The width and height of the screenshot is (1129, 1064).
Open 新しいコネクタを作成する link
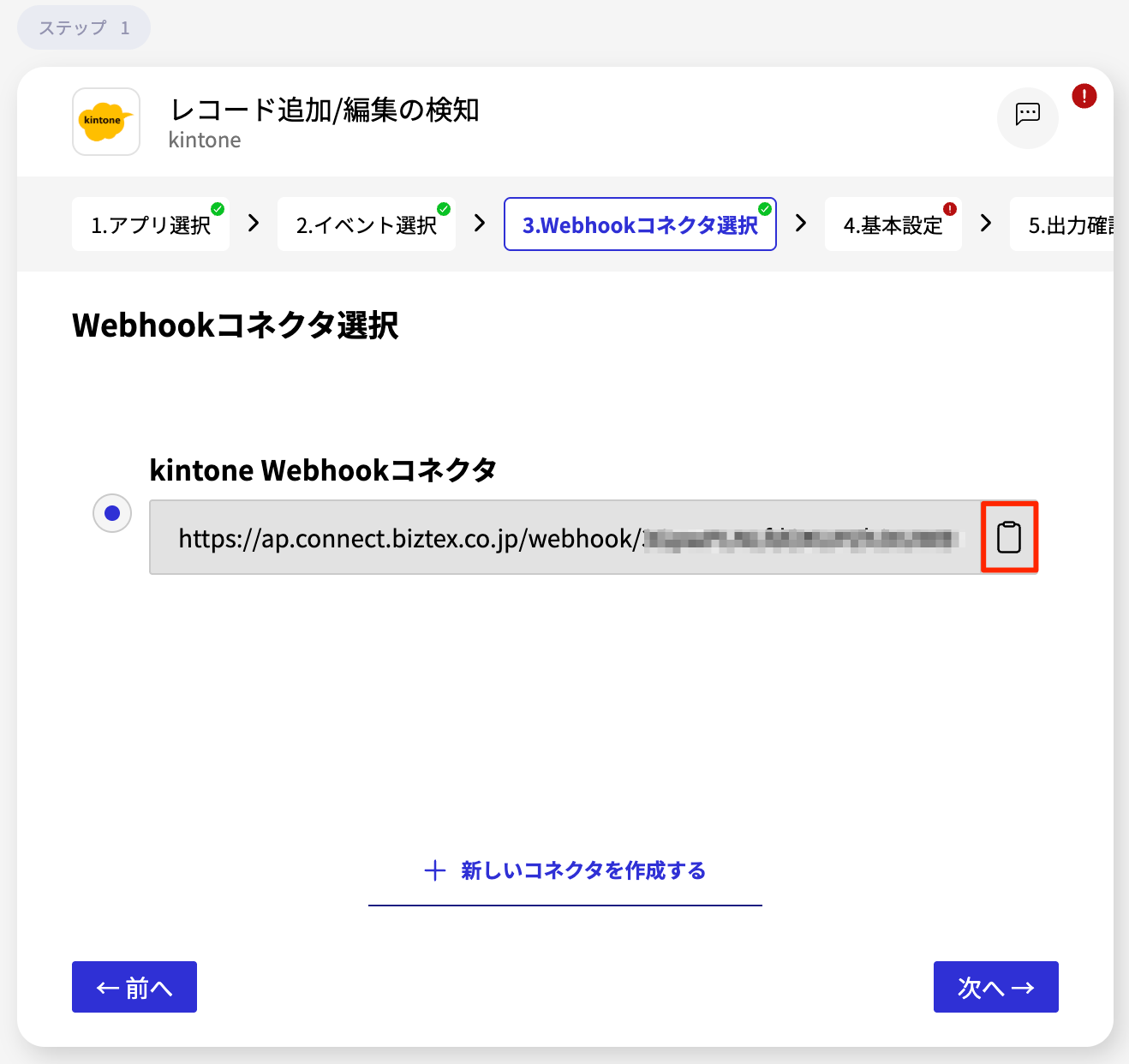point(581,870)
